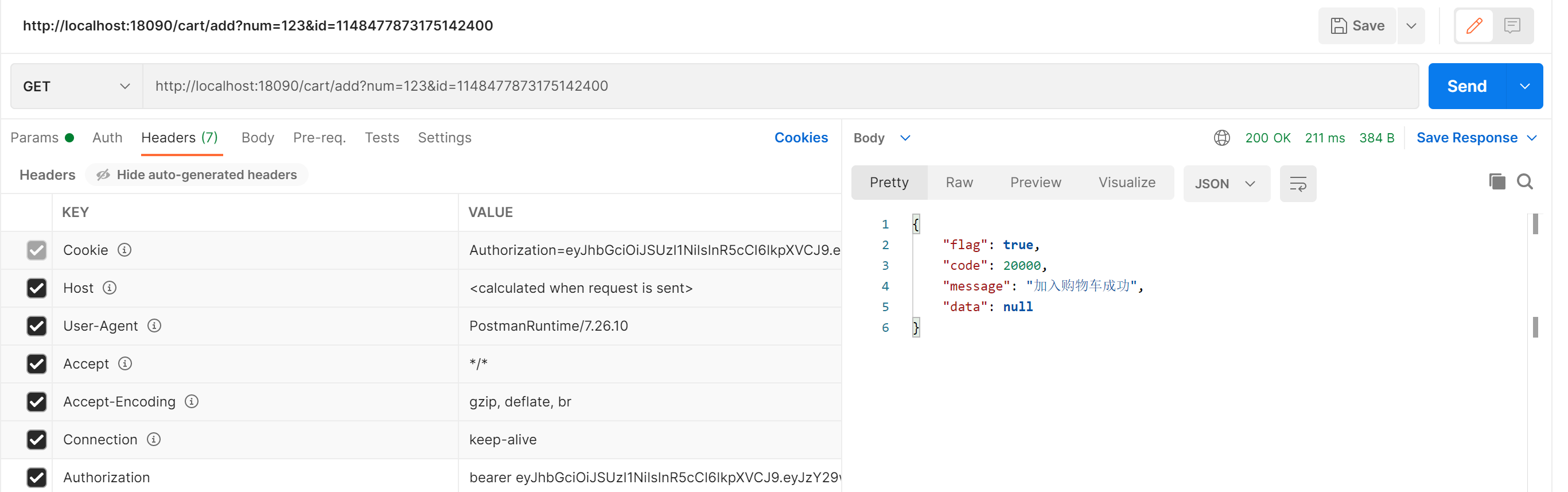Toggle line wrap icon in response
Viewport: 1568px width, 492px height.
1298,183
